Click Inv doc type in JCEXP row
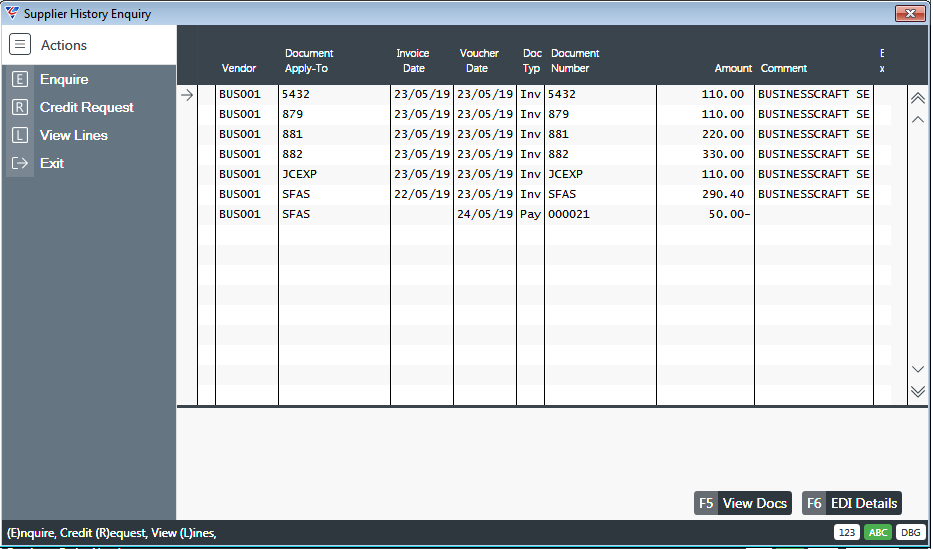Viewport: 933px width, 549px height. (x=530, y=174)
